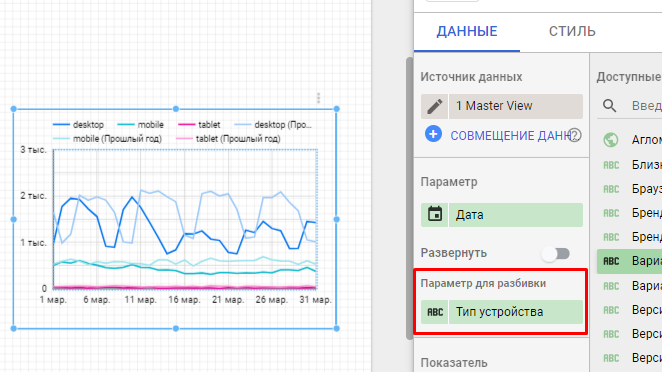The width and height of the screenshot is (662, 372).
Task: Open the chart three-dot options menu
Action: [x=318, y=98]
